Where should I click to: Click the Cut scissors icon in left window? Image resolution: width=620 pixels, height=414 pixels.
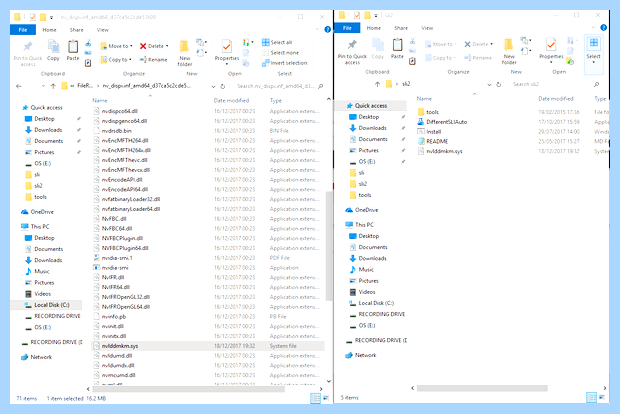[88, 43]
